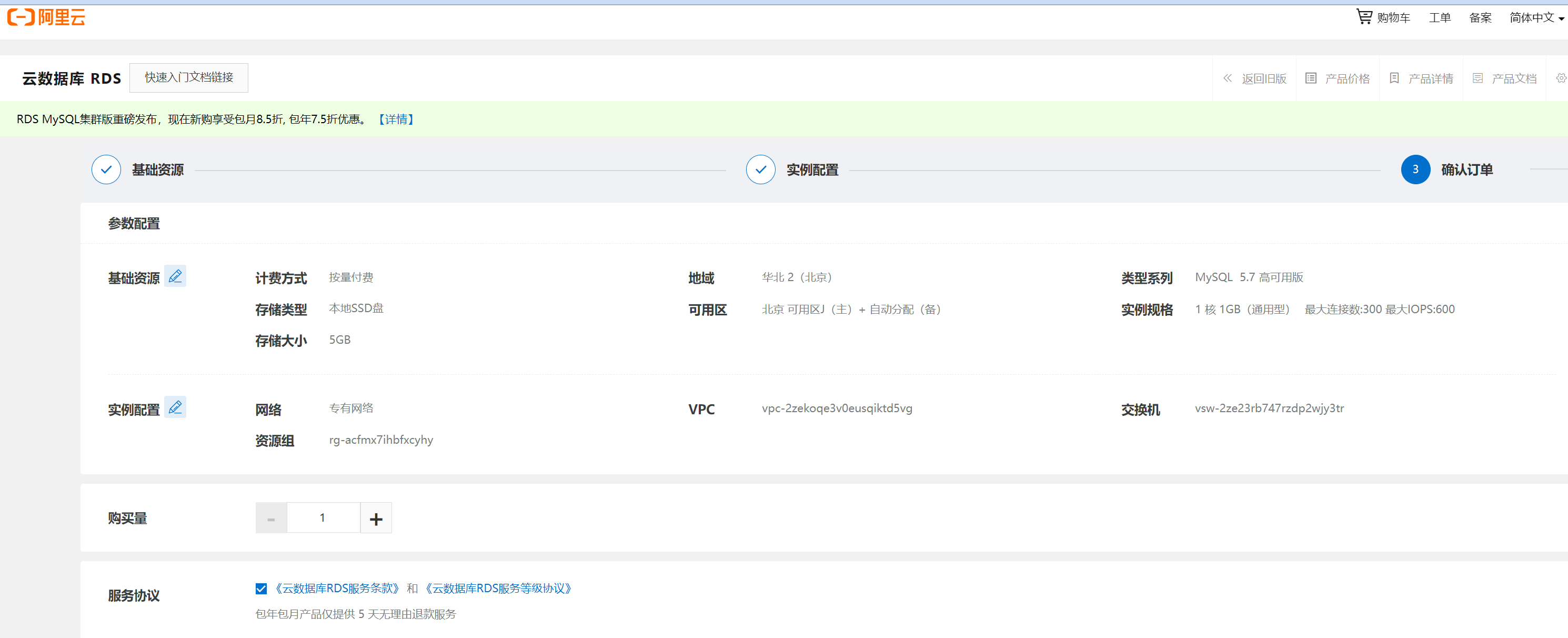Click the 产品文档 icon
Viewport: 1568px width, 638px height.
pos(1478,78)
